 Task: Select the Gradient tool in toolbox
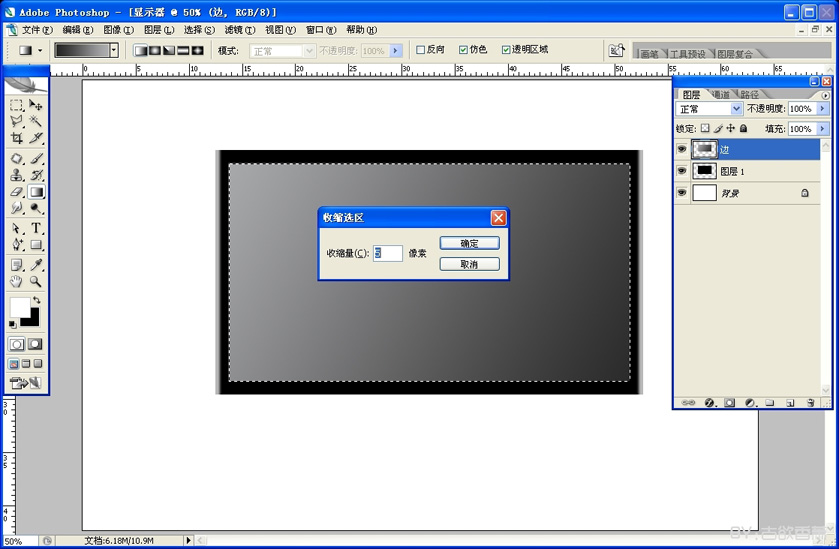pyautogui.click(x=36, y=192)
